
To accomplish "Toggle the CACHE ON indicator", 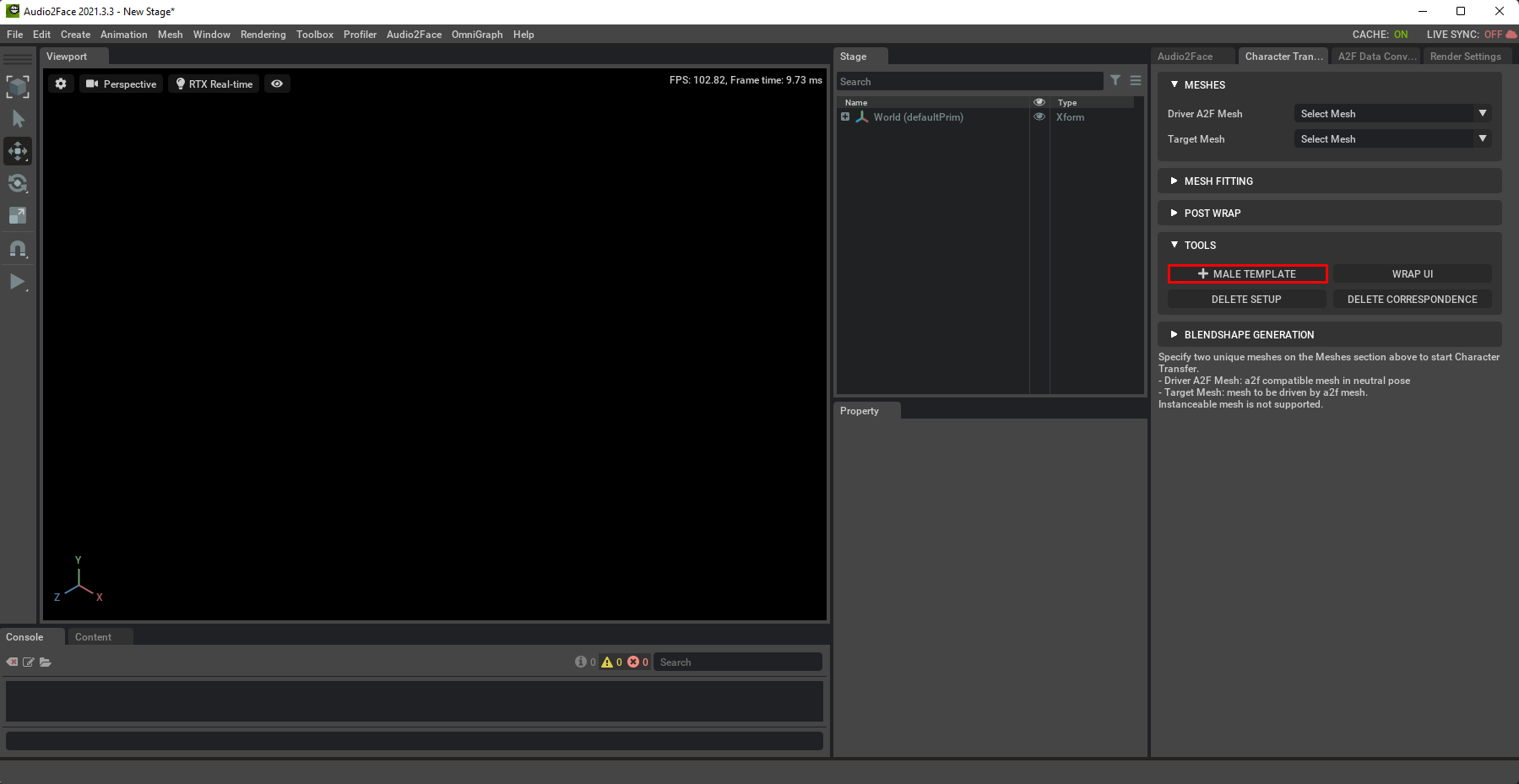I will [1380, 35].
